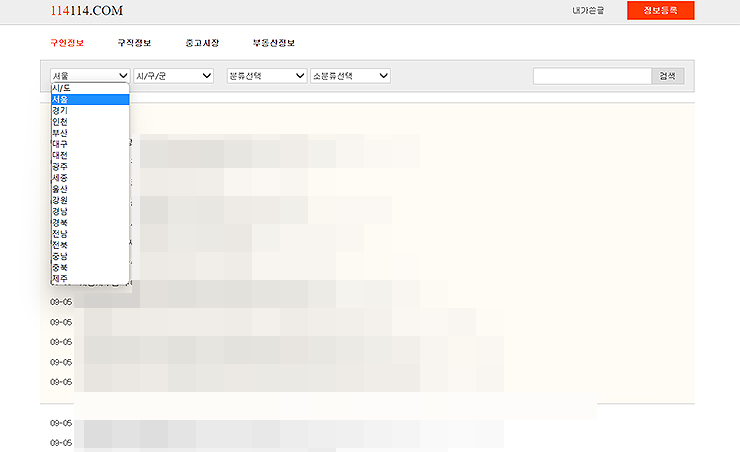Pick 경북 from the region list
This screenshot has width=740, height=452.
tap(90, 223)
